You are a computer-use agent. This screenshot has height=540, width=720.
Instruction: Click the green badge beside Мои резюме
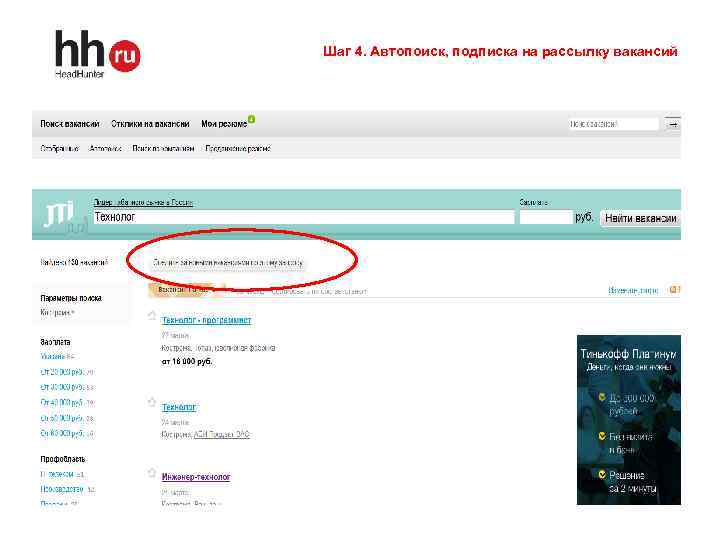252,120
